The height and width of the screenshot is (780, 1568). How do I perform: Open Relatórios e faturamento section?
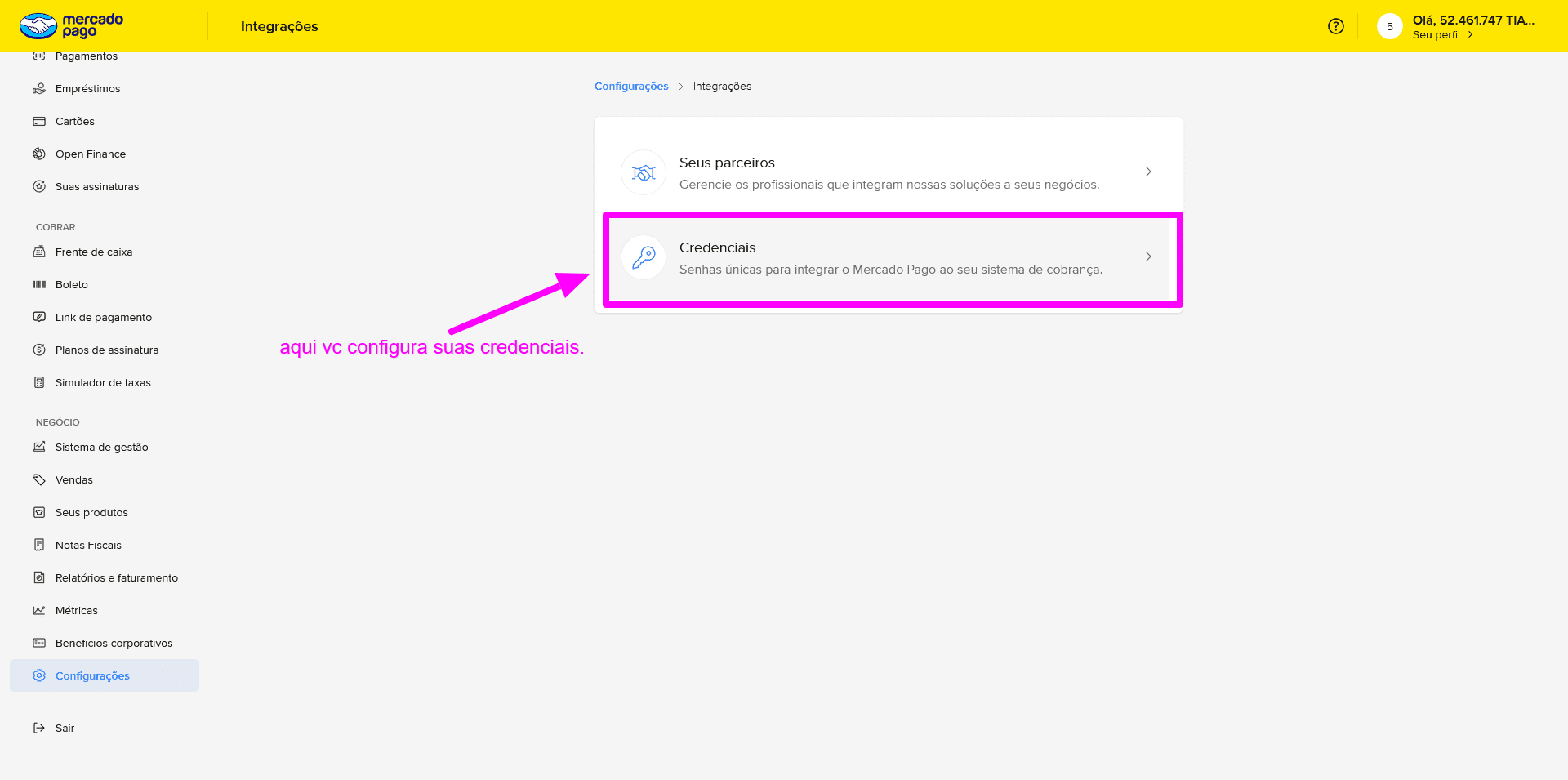pos(117,577)
